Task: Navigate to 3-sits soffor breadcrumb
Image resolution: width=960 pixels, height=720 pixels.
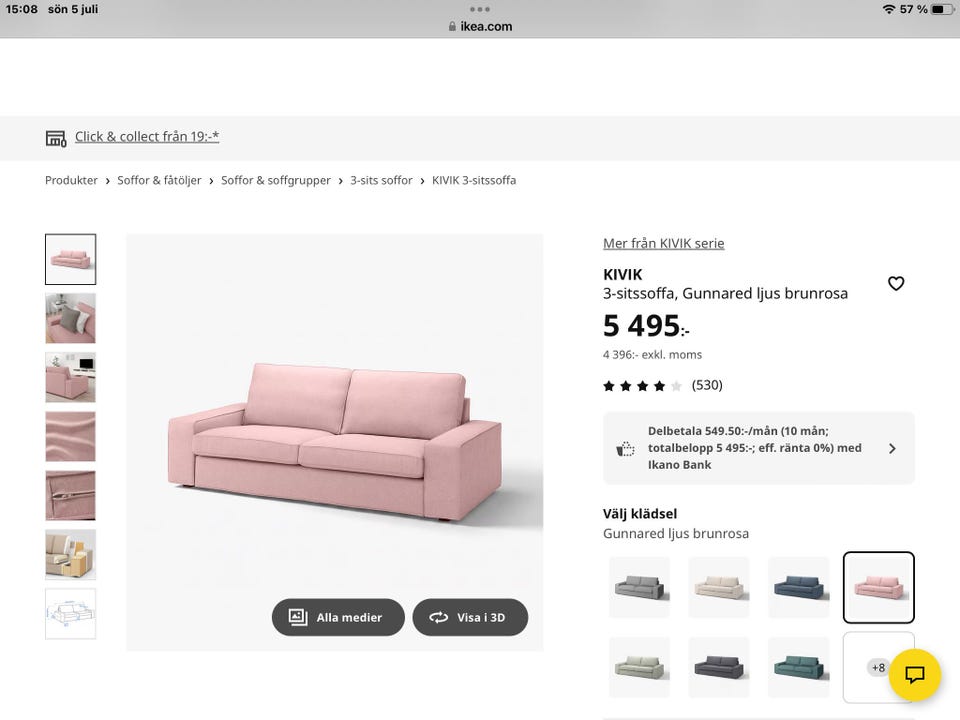Action: [x=381, y=180]
